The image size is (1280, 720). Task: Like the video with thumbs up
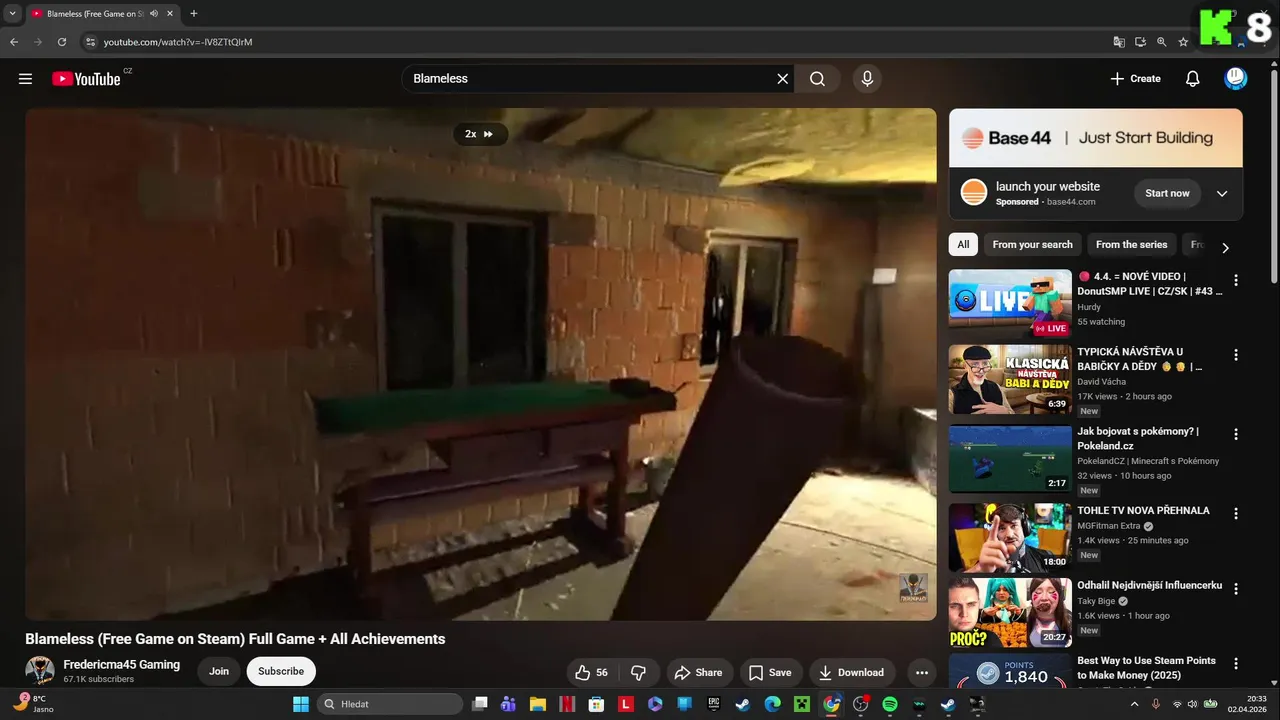591,672
